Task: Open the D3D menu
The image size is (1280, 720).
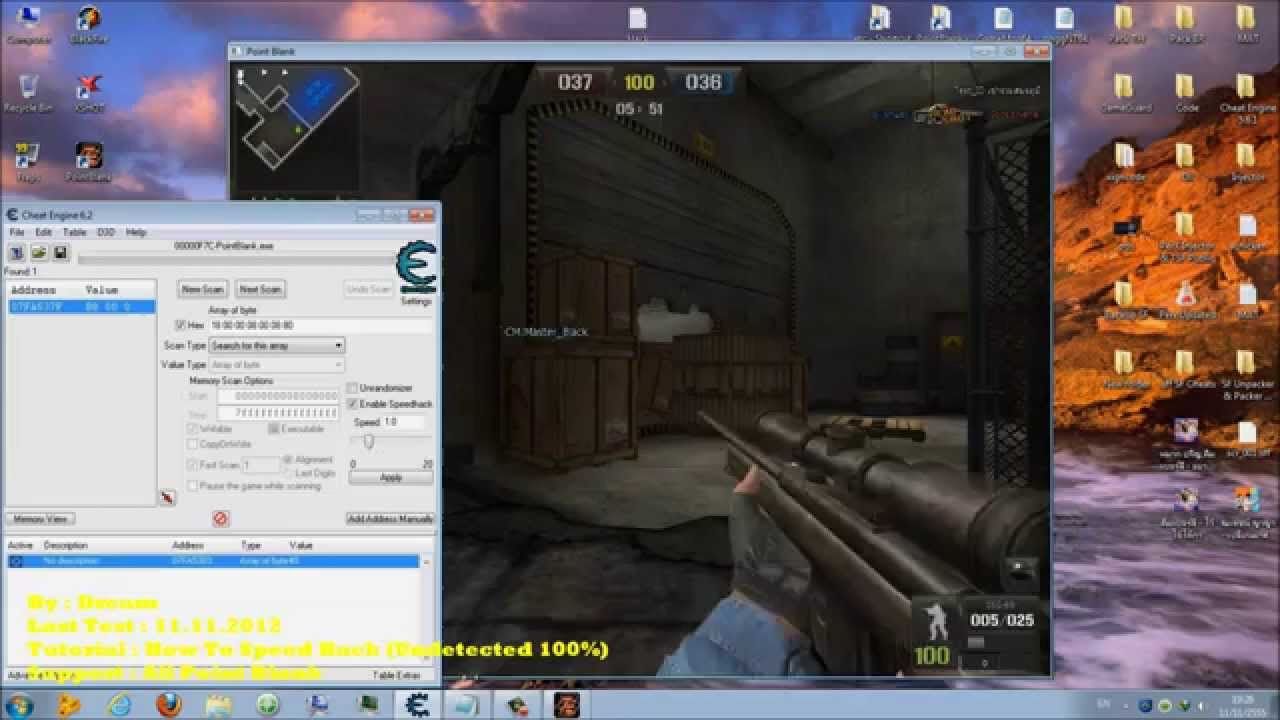Action: click(105, 232)
